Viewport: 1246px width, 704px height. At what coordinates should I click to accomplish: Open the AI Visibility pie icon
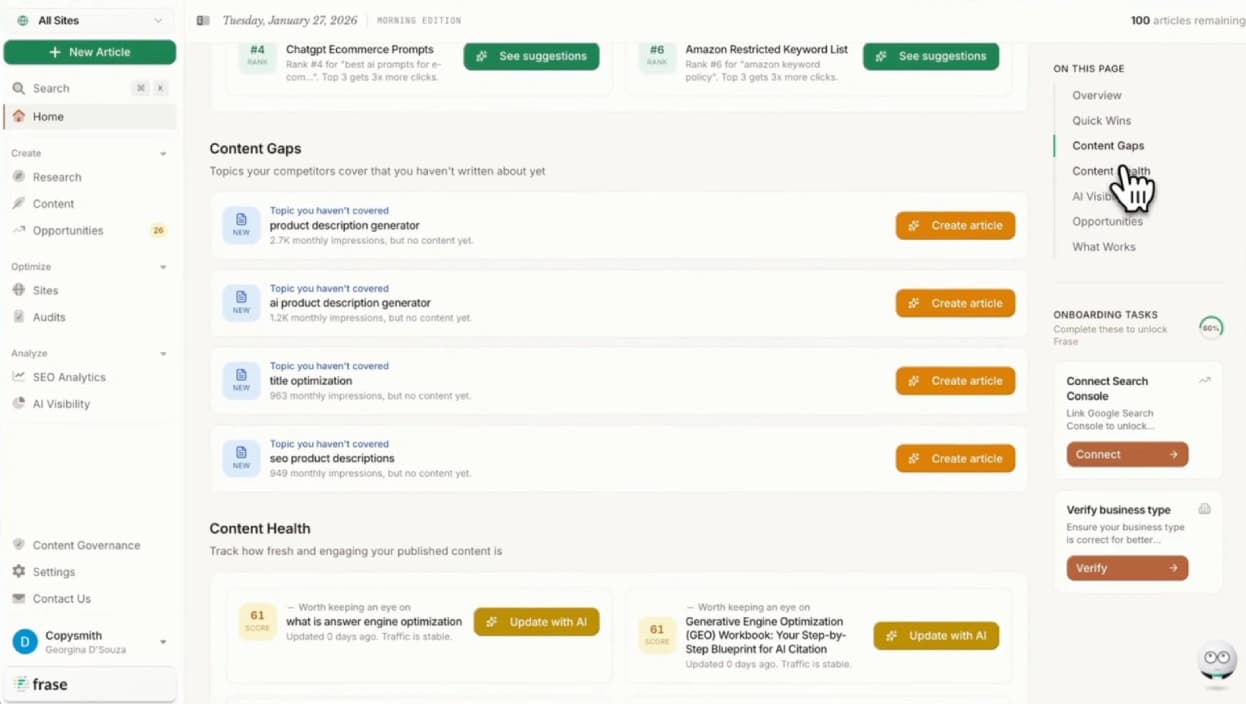(18, 404)
